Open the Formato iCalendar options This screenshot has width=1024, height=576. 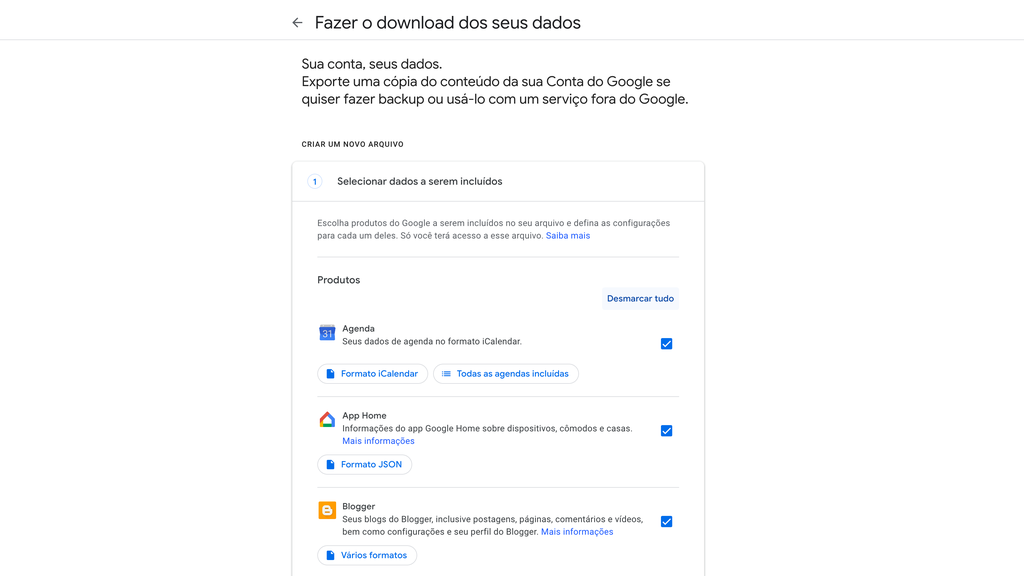372,374
